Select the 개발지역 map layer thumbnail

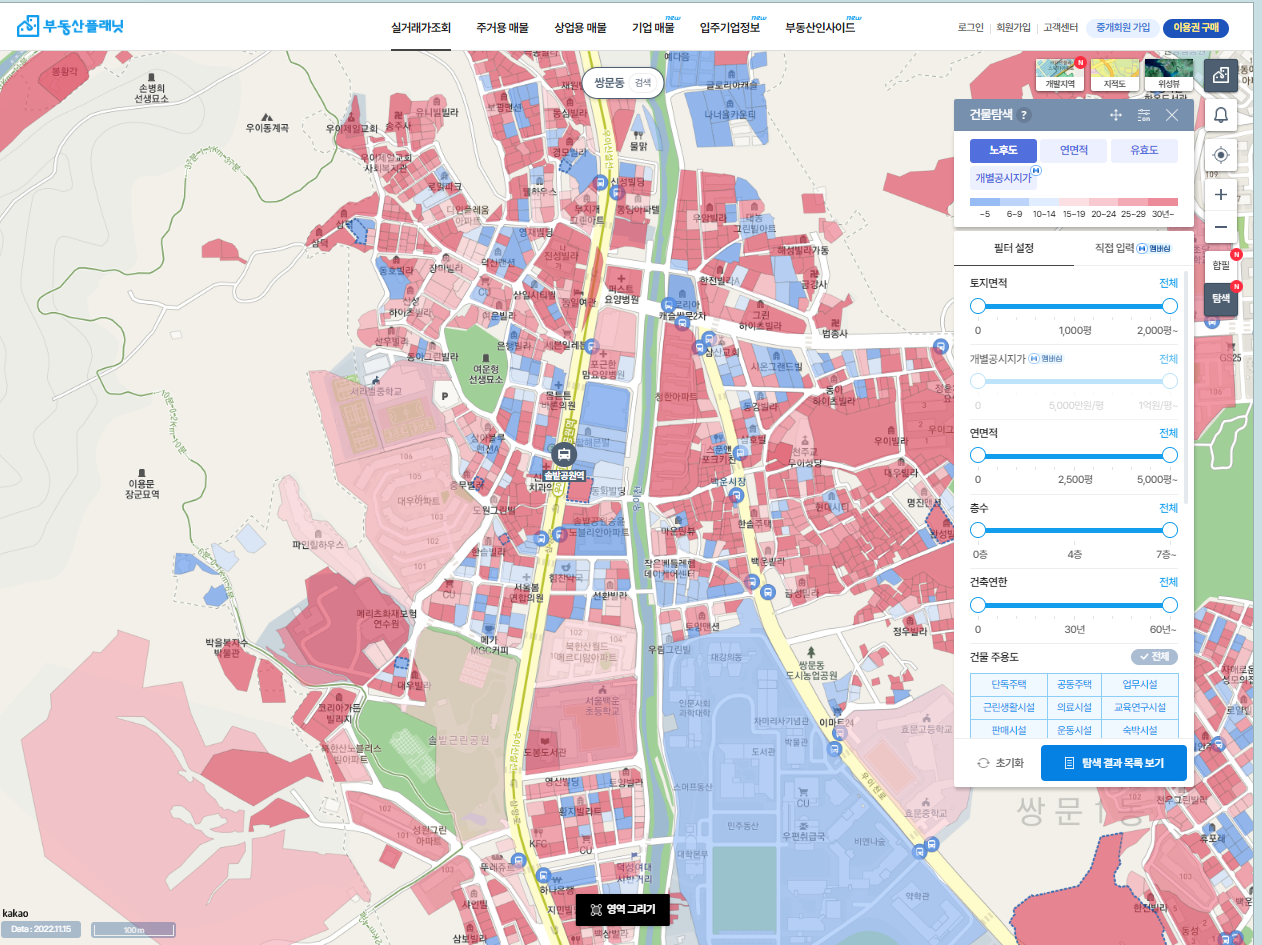pyautogui.click(x=1060, y=76)
